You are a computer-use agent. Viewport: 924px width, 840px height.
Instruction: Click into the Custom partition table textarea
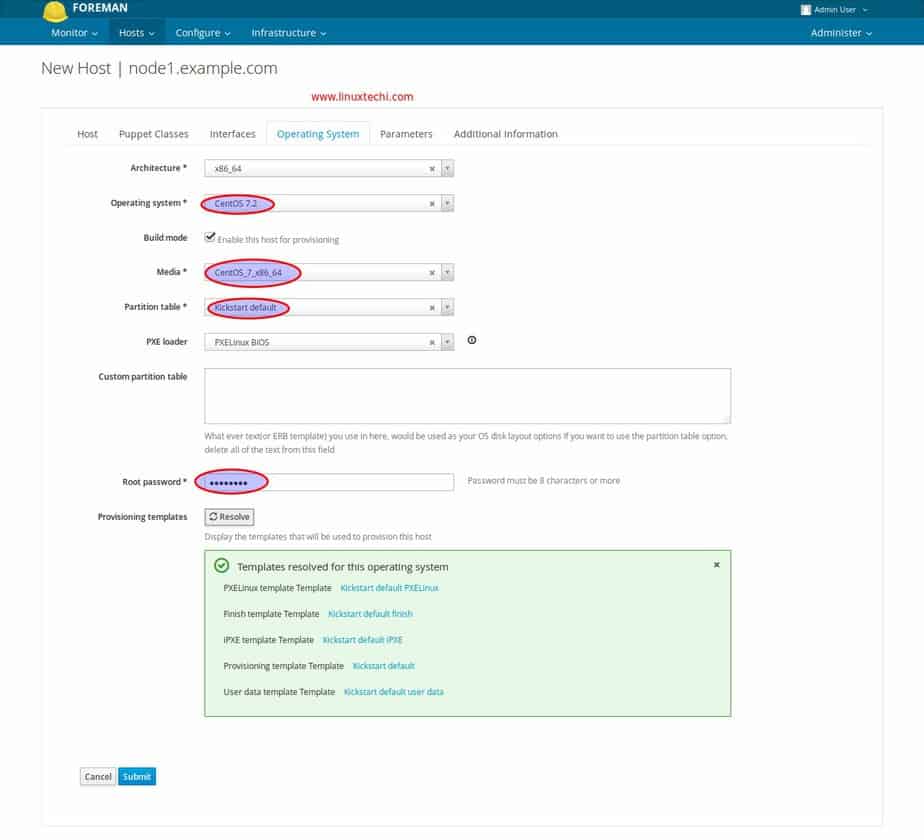click(467, 396)
